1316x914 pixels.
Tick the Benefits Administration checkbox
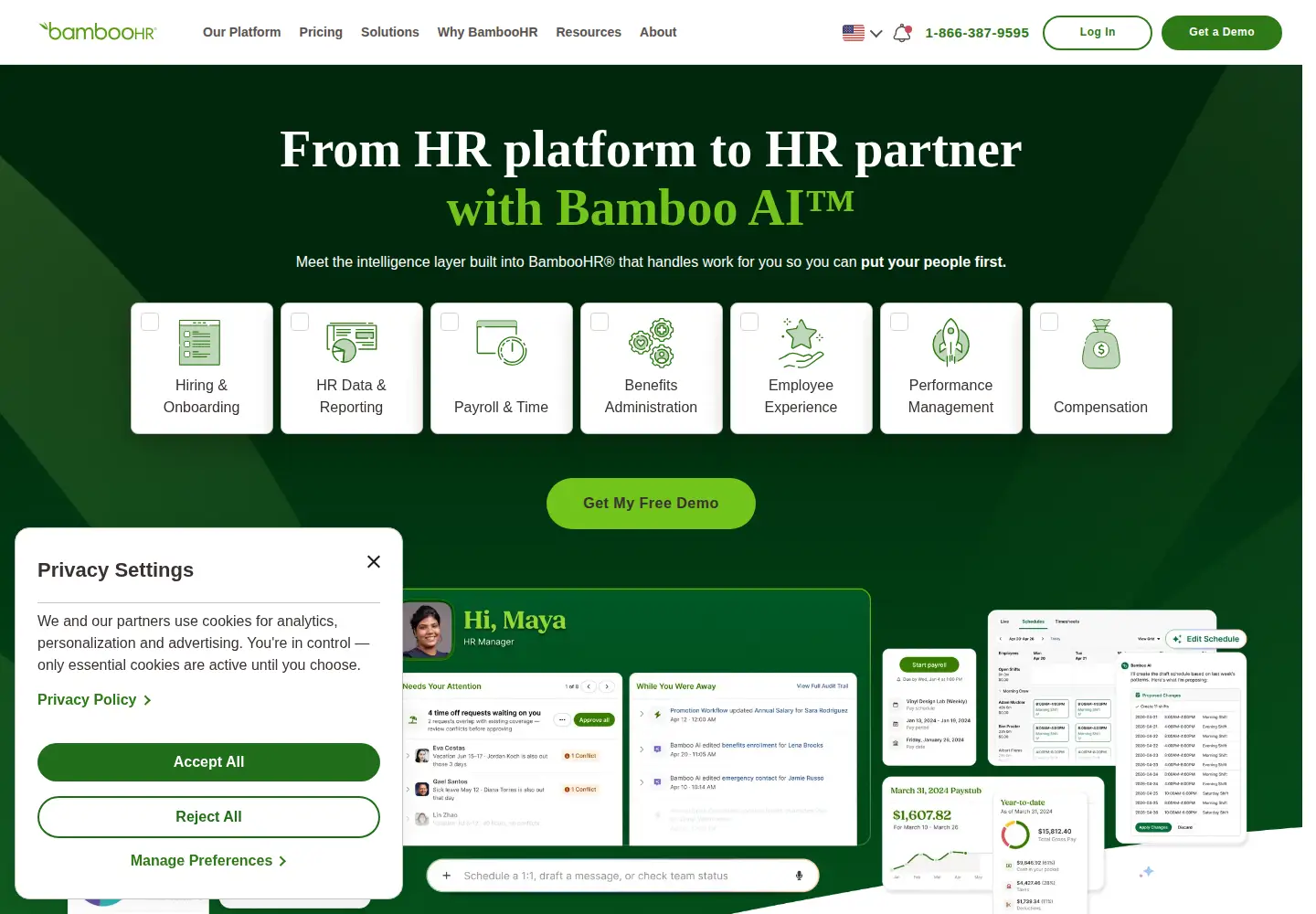pos(600,322)
